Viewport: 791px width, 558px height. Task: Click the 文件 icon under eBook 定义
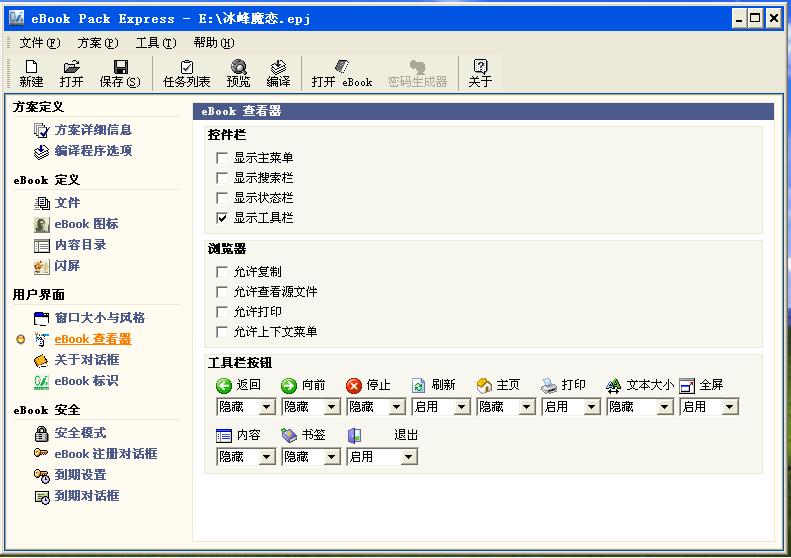click(x=41, y=203)
